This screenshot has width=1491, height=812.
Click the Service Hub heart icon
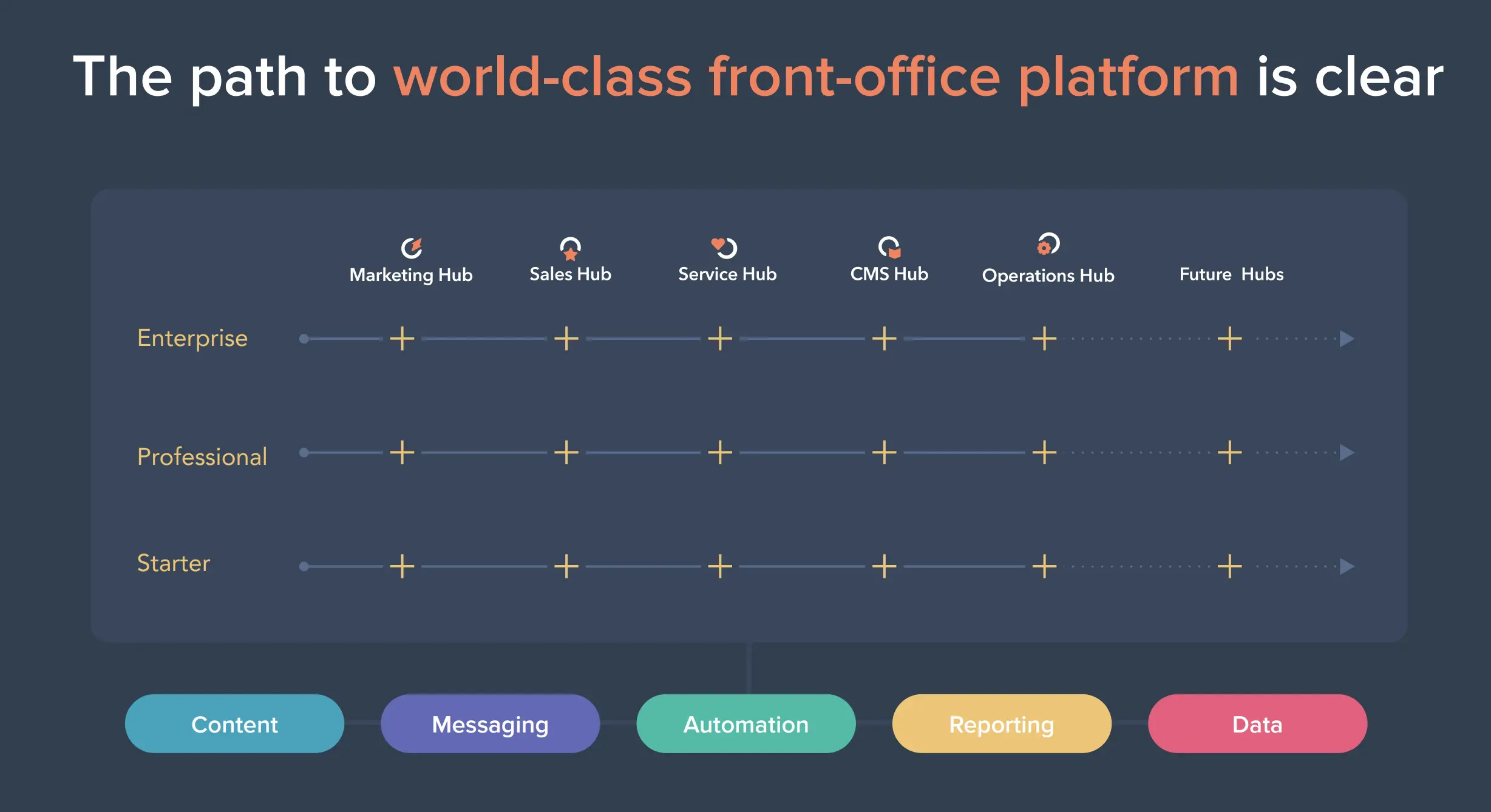click(x=724, y=248)
